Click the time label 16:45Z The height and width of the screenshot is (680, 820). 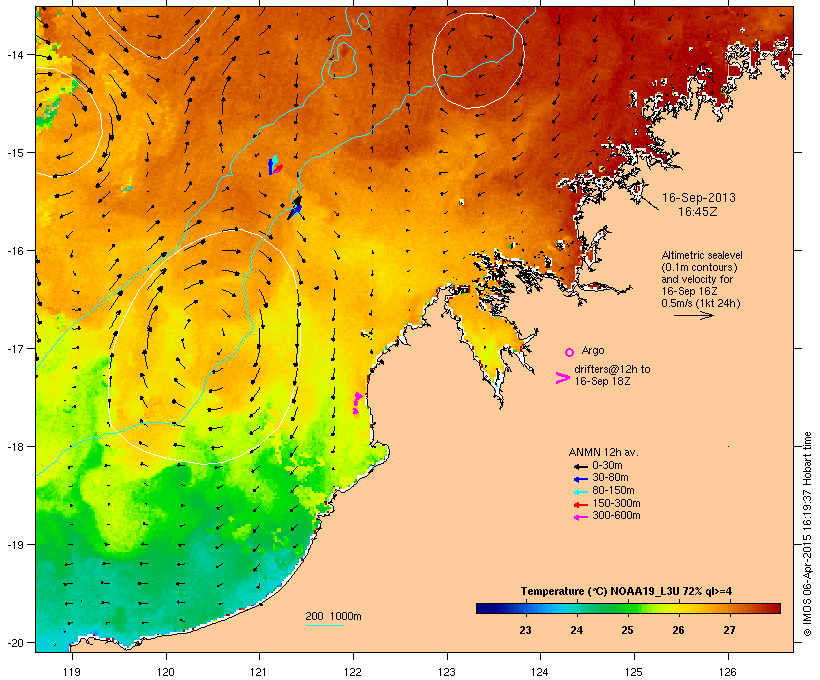tap(698, 212)
